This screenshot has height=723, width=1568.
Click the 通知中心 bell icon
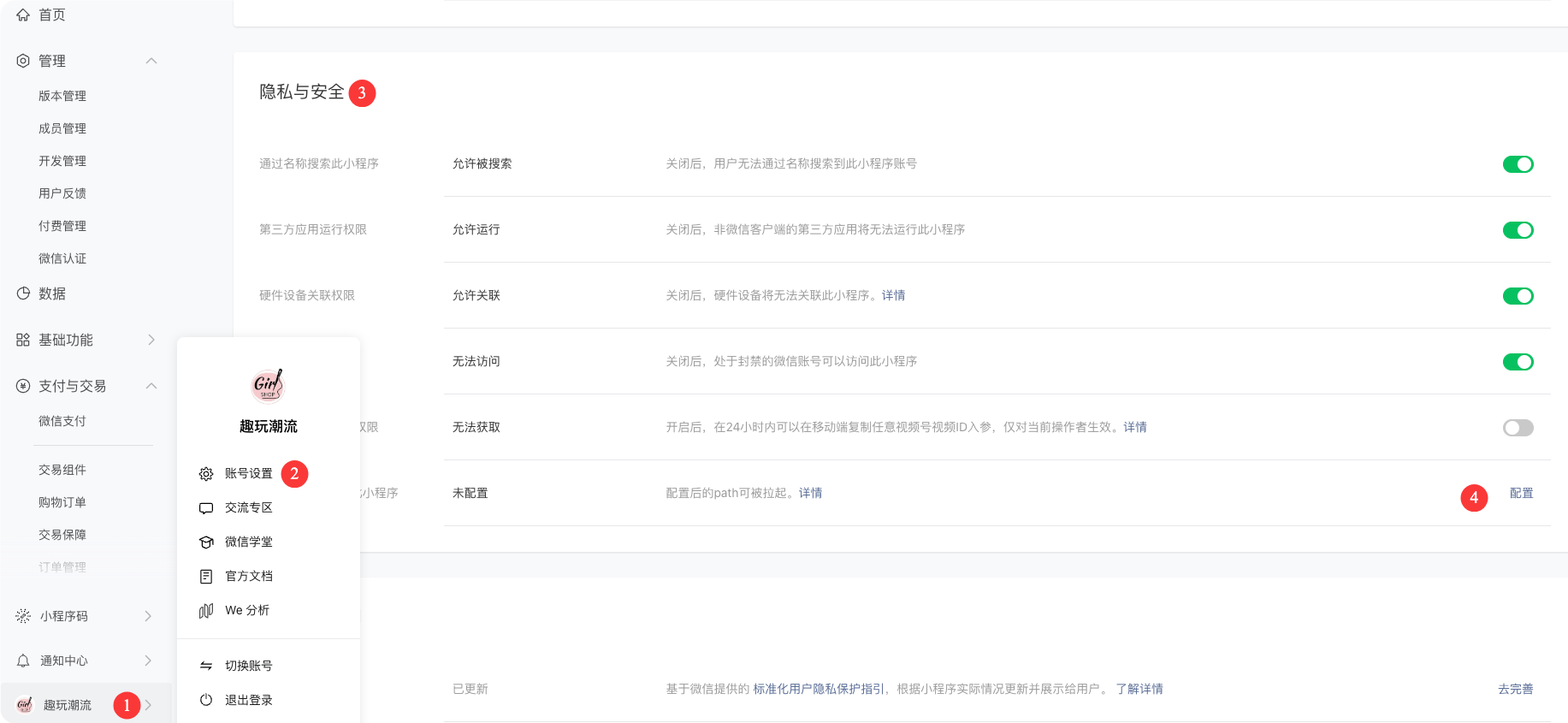pos(23,661)
